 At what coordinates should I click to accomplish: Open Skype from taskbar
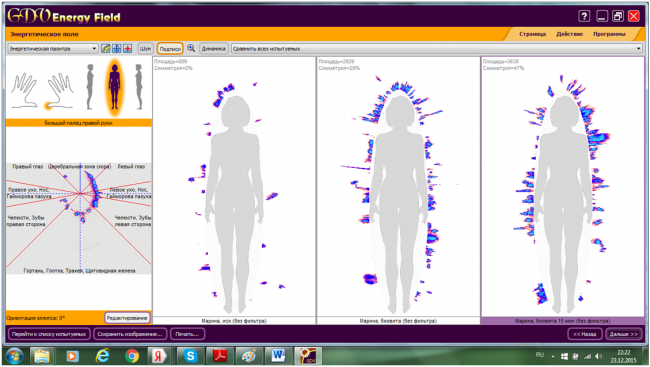tap(190, 356)
